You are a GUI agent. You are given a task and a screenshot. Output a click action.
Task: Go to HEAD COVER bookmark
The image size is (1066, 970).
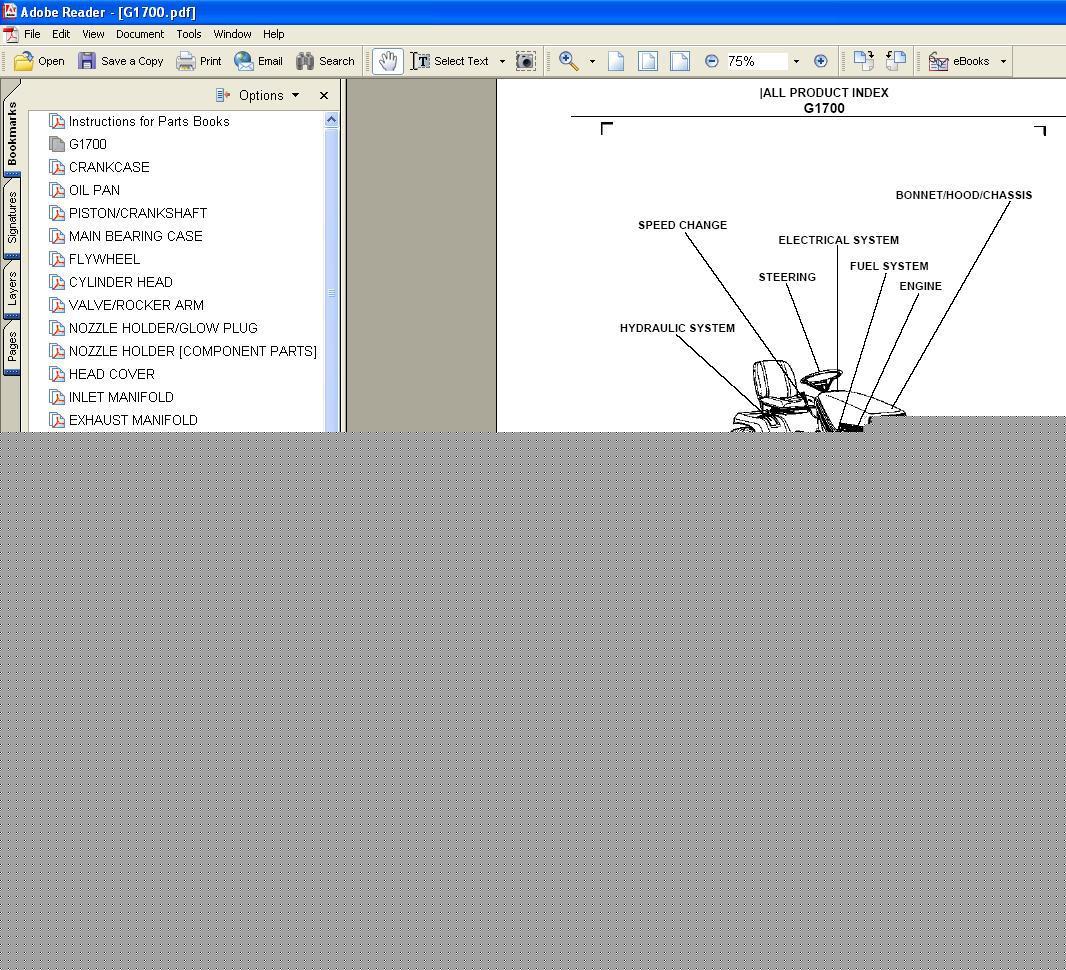111,375
